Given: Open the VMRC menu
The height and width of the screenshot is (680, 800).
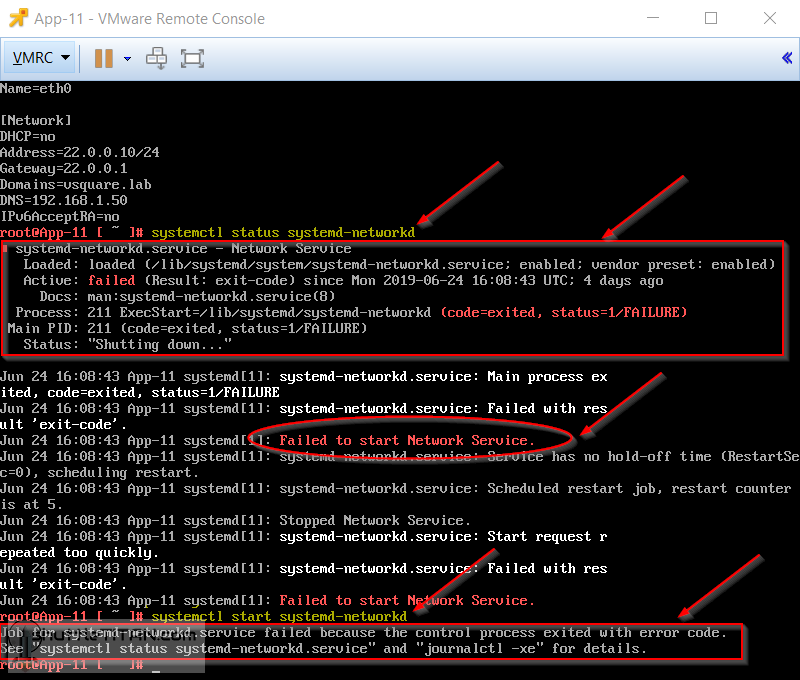Looking at the screenshot, I should pyautogui.click(x=32, y=58).
